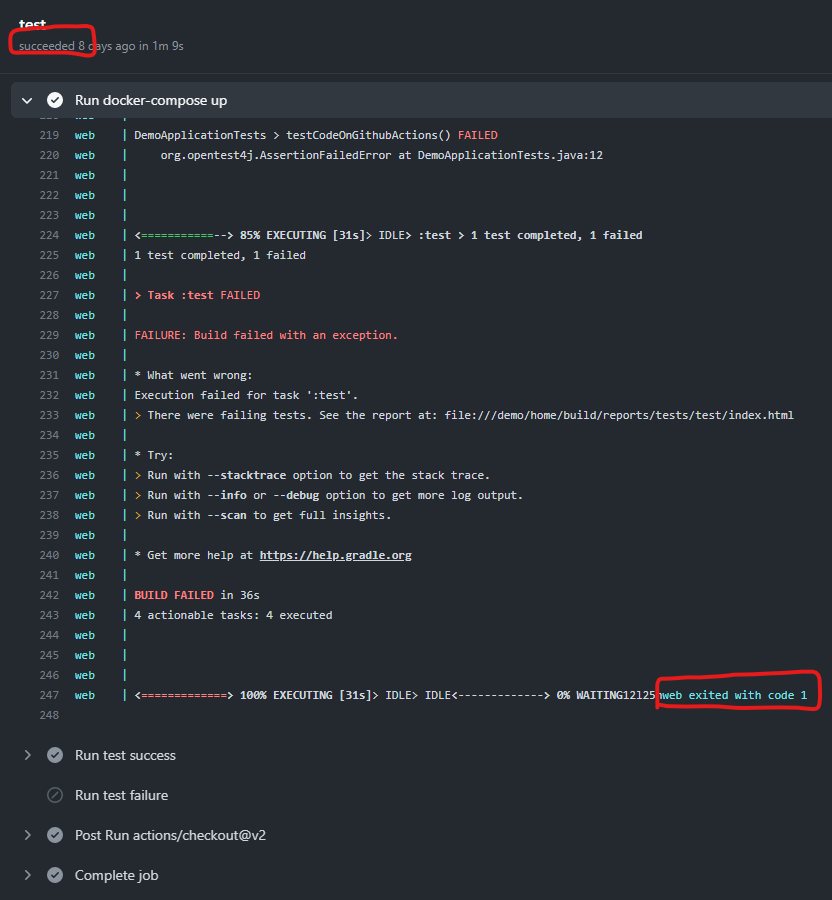The width and height of the screenshot is (832, 900).
Task: Collapse the Run docker-compose up step
Action: pos(27,100)
